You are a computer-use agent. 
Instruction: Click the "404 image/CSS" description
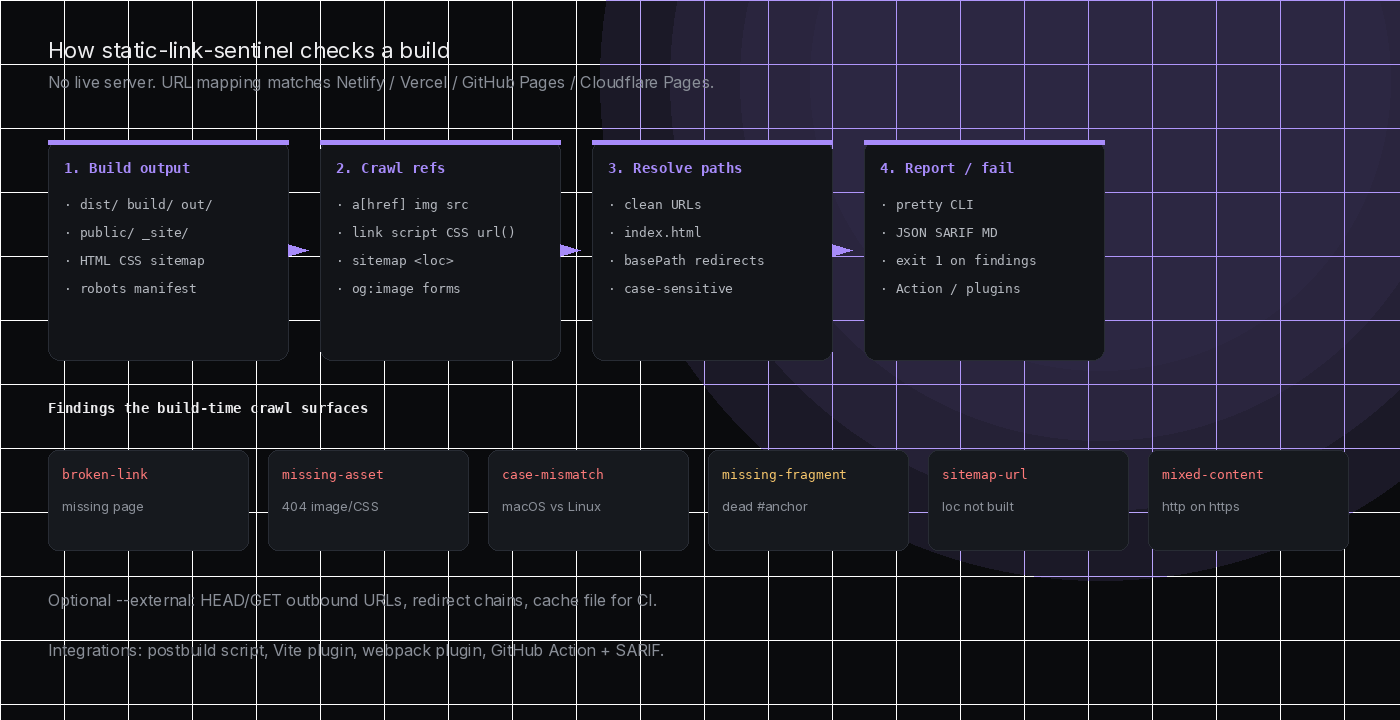pos(330,506)
